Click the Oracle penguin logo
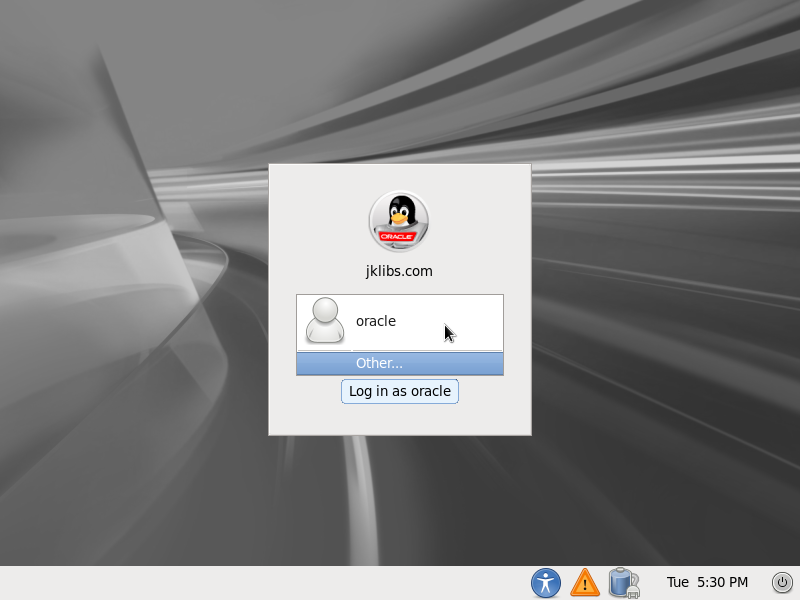Image resolution: width=800 pixels, height=600 pixels. point(400,217)
